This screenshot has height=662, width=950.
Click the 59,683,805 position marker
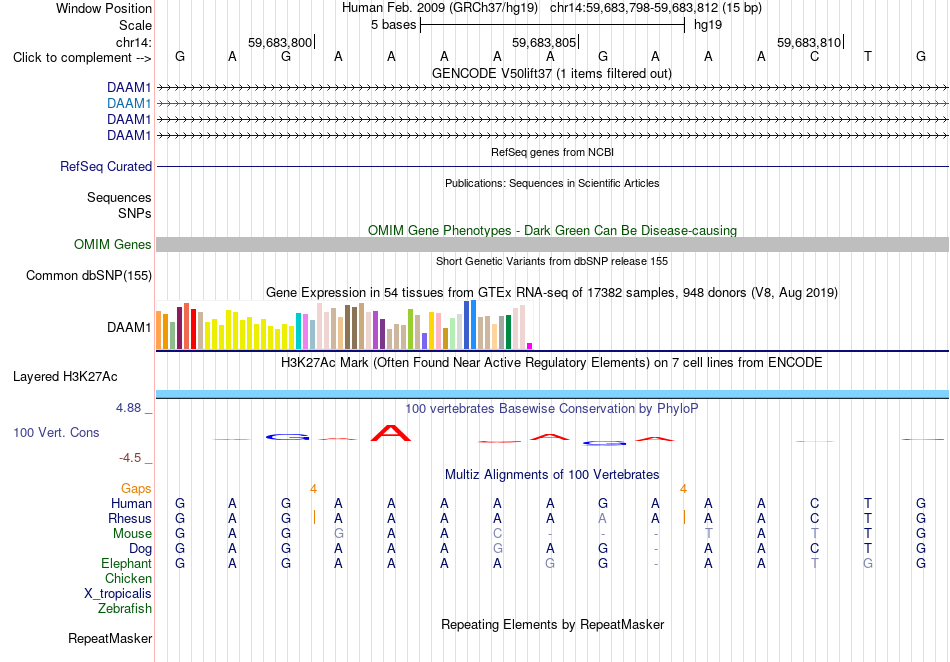point(544,42)
